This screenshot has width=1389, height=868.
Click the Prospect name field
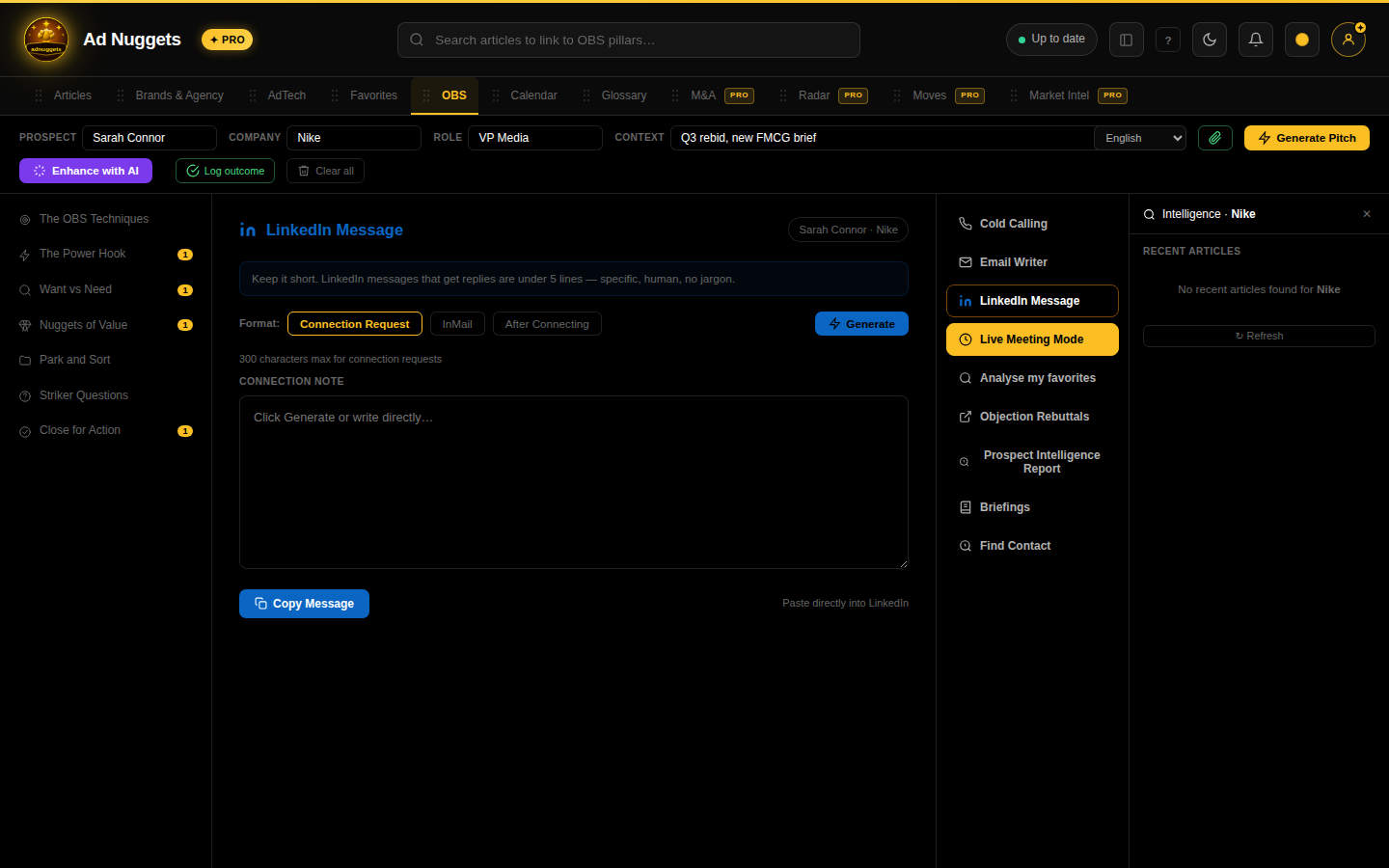coord(150,138)
